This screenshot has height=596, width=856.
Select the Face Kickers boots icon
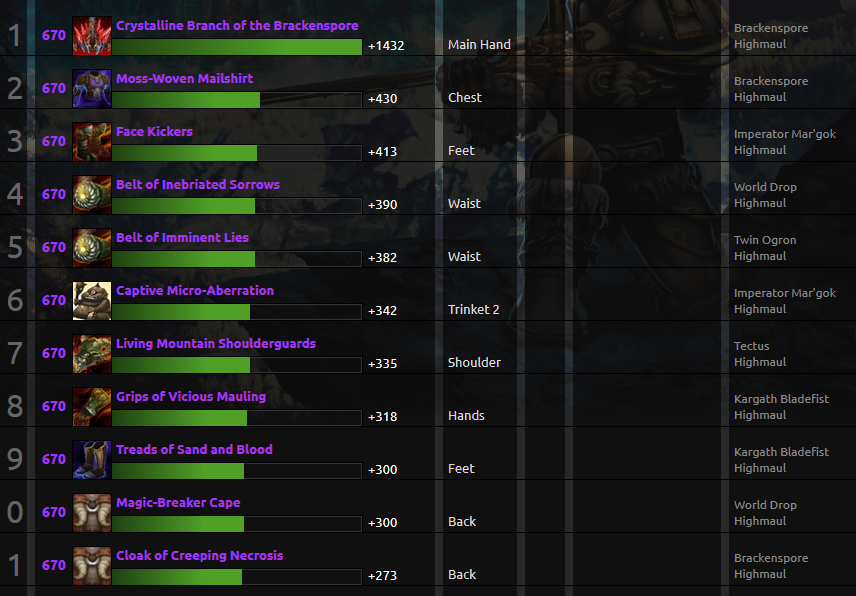point(92,141)
